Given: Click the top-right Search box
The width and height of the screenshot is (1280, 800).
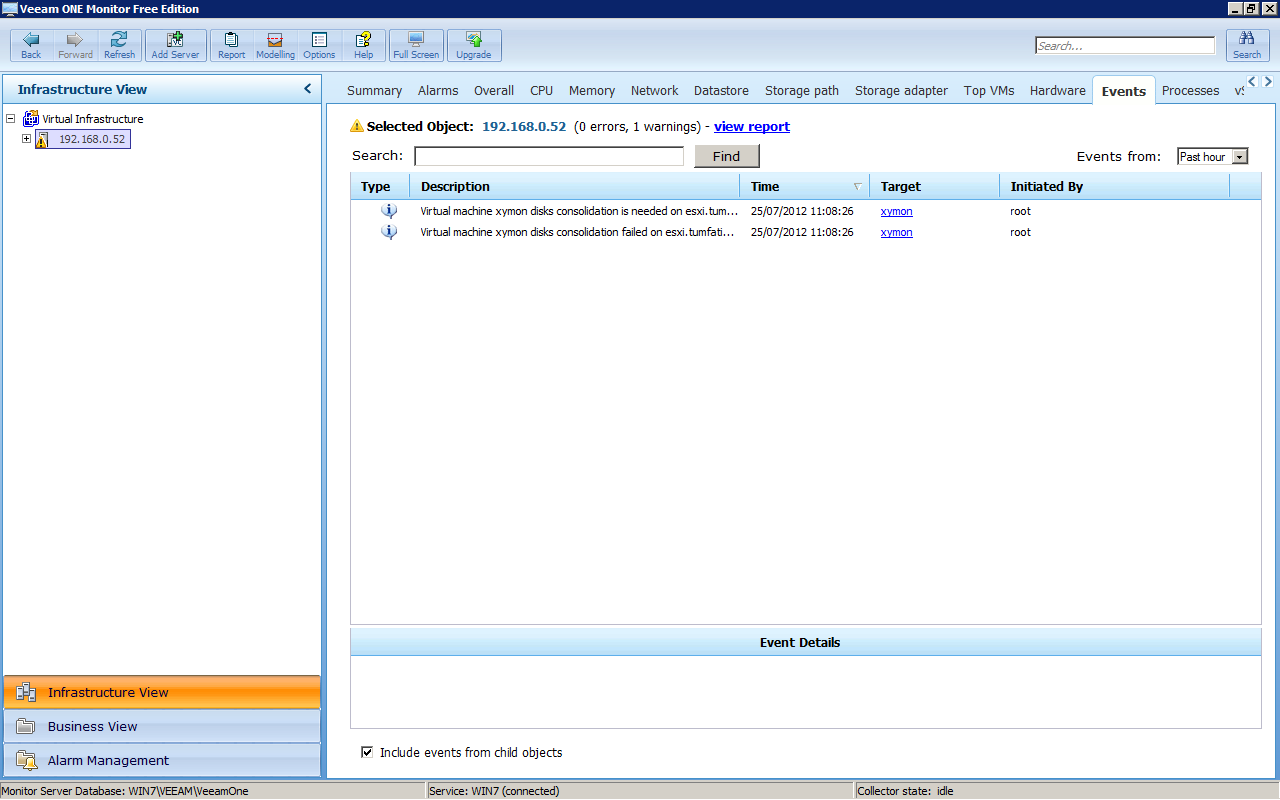Looking at the screenshot, I should [x=1125, y=46].
